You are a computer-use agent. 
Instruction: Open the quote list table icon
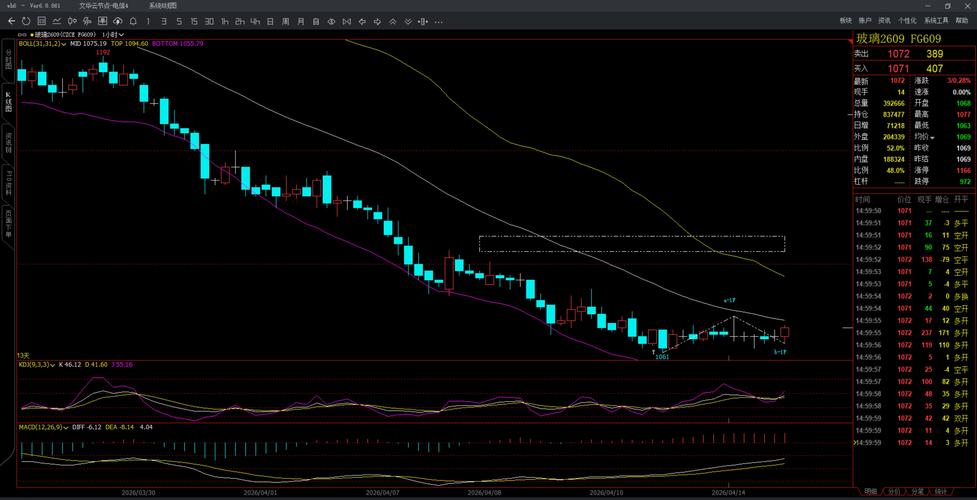coord(41,21)
